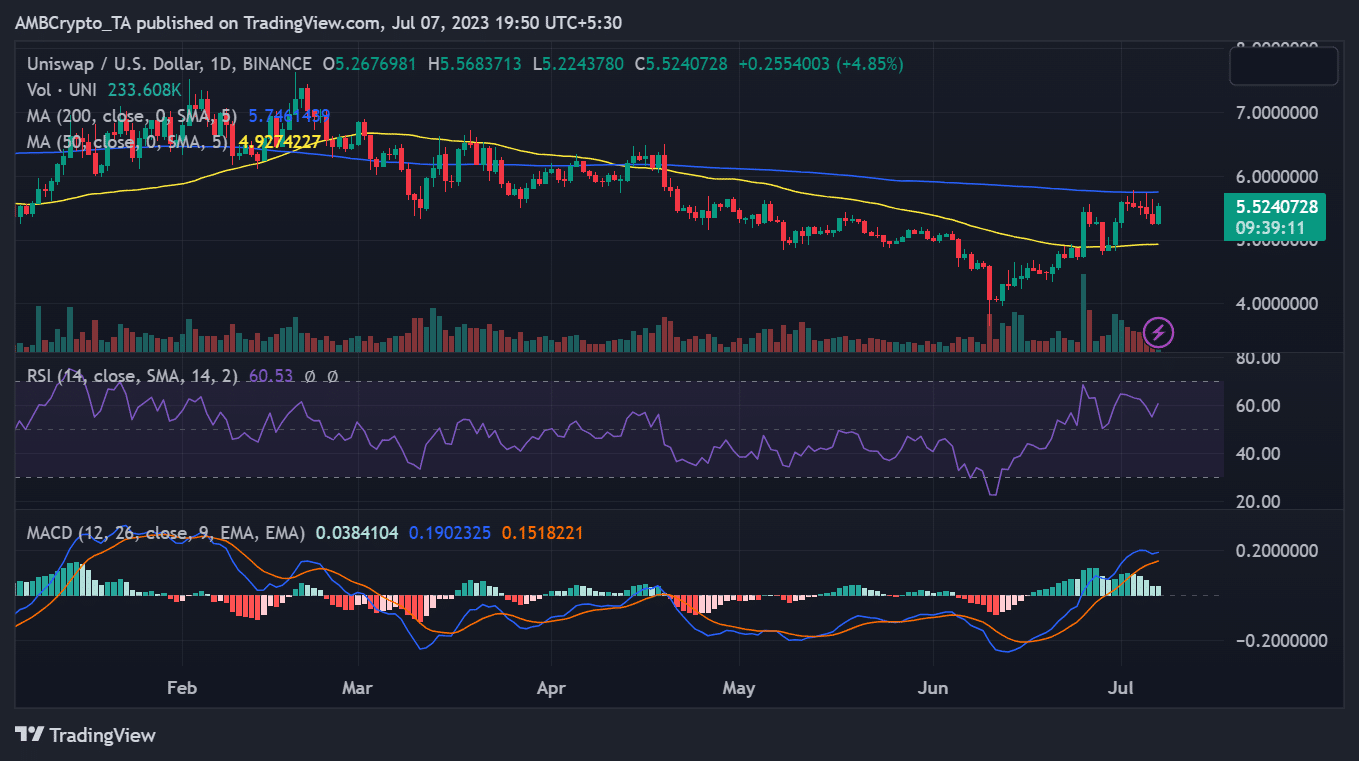
Task: Click the volume value 233.608K
Action: [x=143, y=90]
